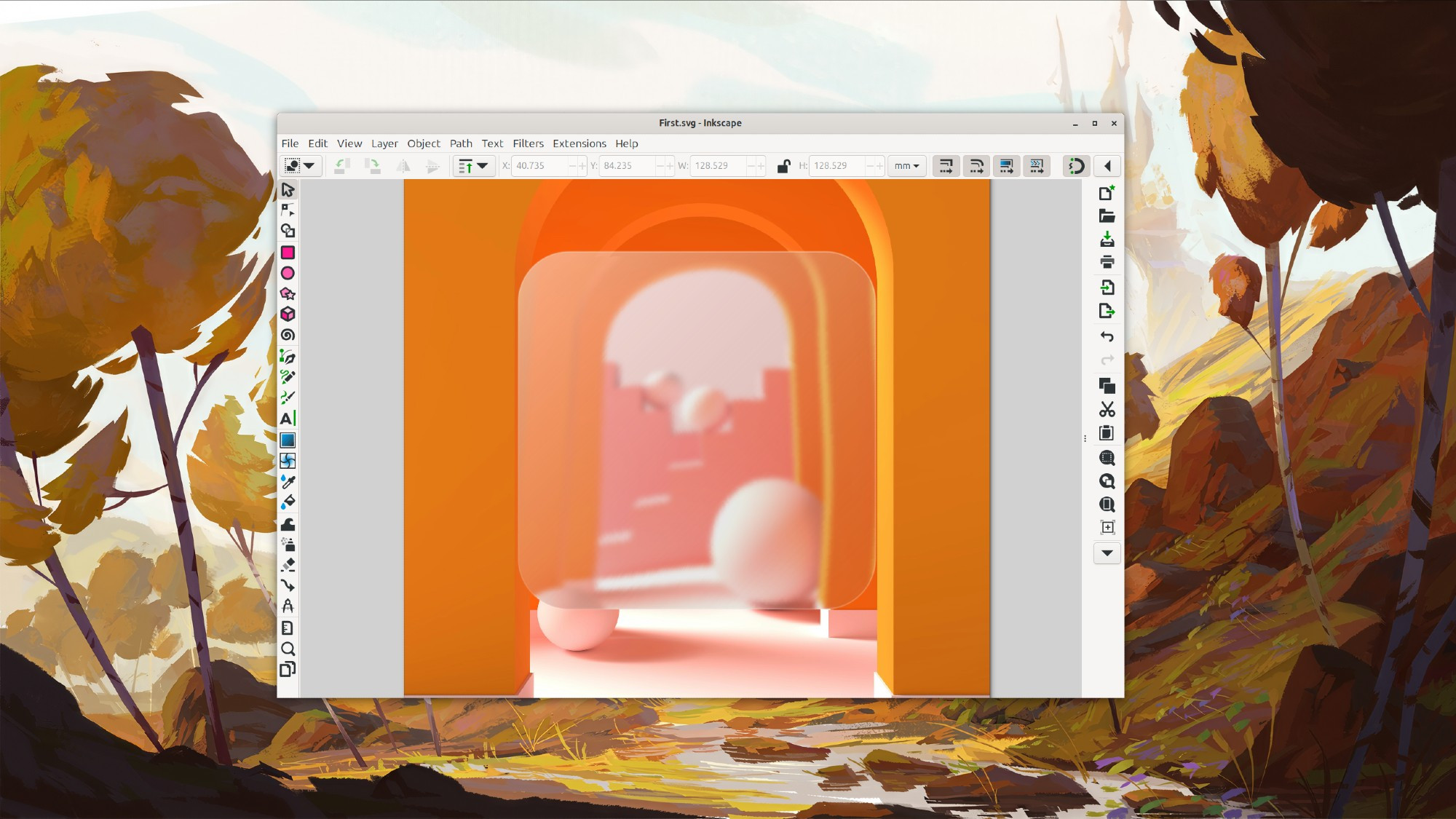Save the document icon
The image size is (1456, 819).
click(x=1107, y=240)
